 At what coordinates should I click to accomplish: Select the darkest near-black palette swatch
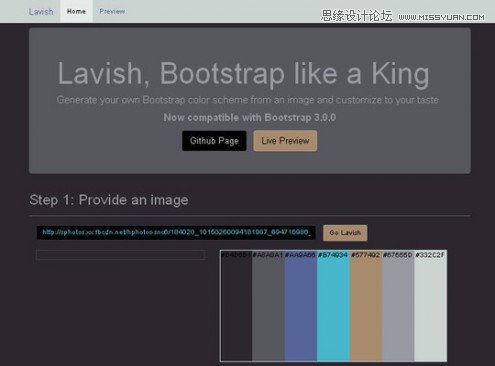(x=236, y=306)
